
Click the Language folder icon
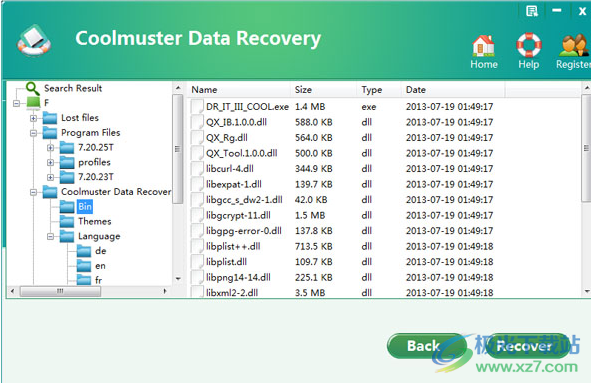pos(67,236)
